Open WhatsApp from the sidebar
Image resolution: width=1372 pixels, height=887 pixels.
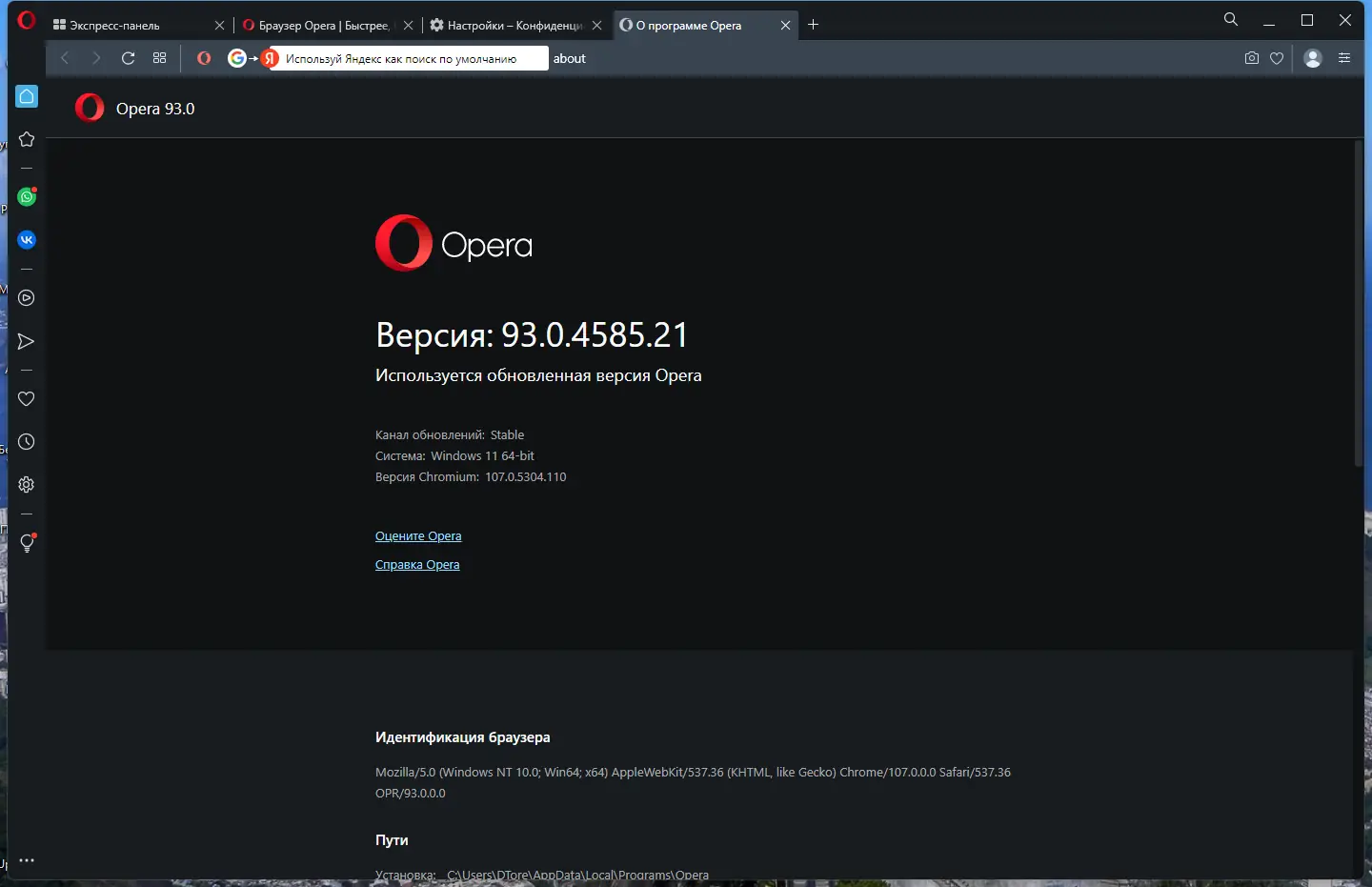click(27, 196)
